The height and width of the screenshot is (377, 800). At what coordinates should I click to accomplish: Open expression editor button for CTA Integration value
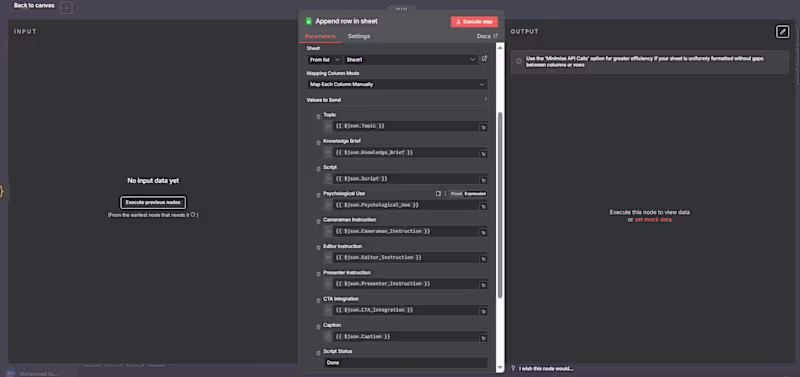click(x=483, y=312)
